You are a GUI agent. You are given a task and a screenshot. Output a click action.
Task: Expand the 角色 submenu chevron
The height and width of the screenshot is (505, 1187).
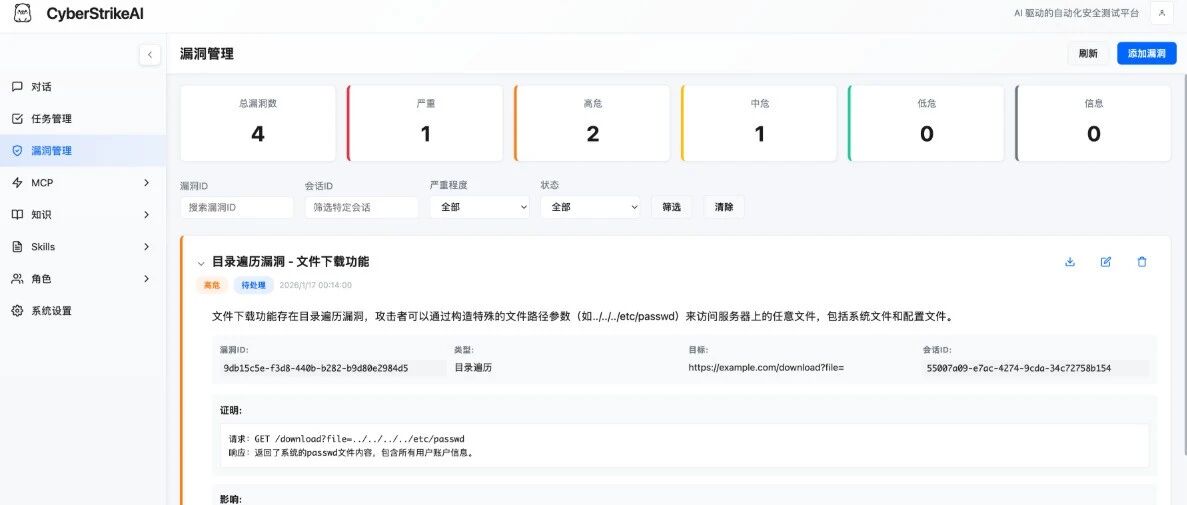click(147, 279)
